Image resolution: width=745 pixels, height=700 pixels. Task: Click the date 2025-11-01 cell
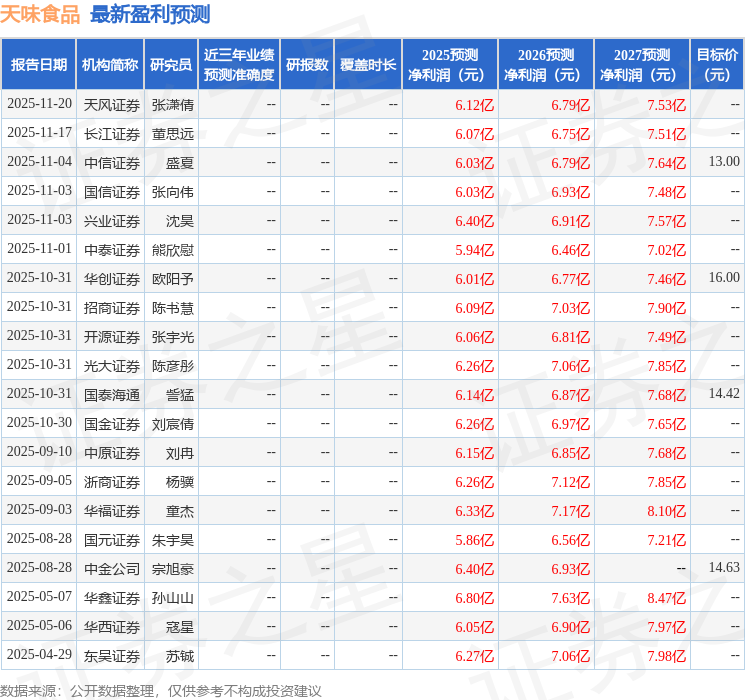pos(39,249)
